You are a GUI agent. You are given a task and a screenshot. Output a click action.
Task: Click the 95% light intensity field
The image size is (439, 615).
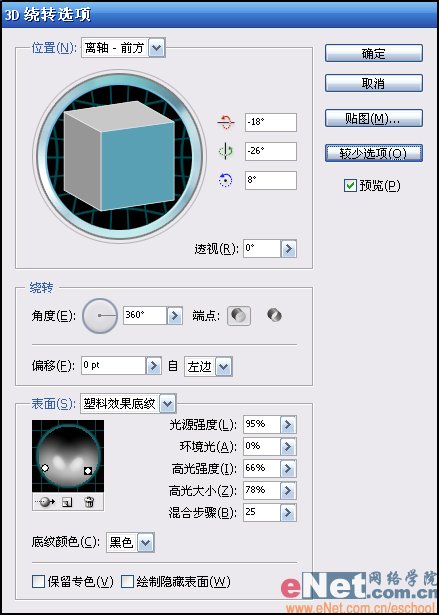click(262, 424)
